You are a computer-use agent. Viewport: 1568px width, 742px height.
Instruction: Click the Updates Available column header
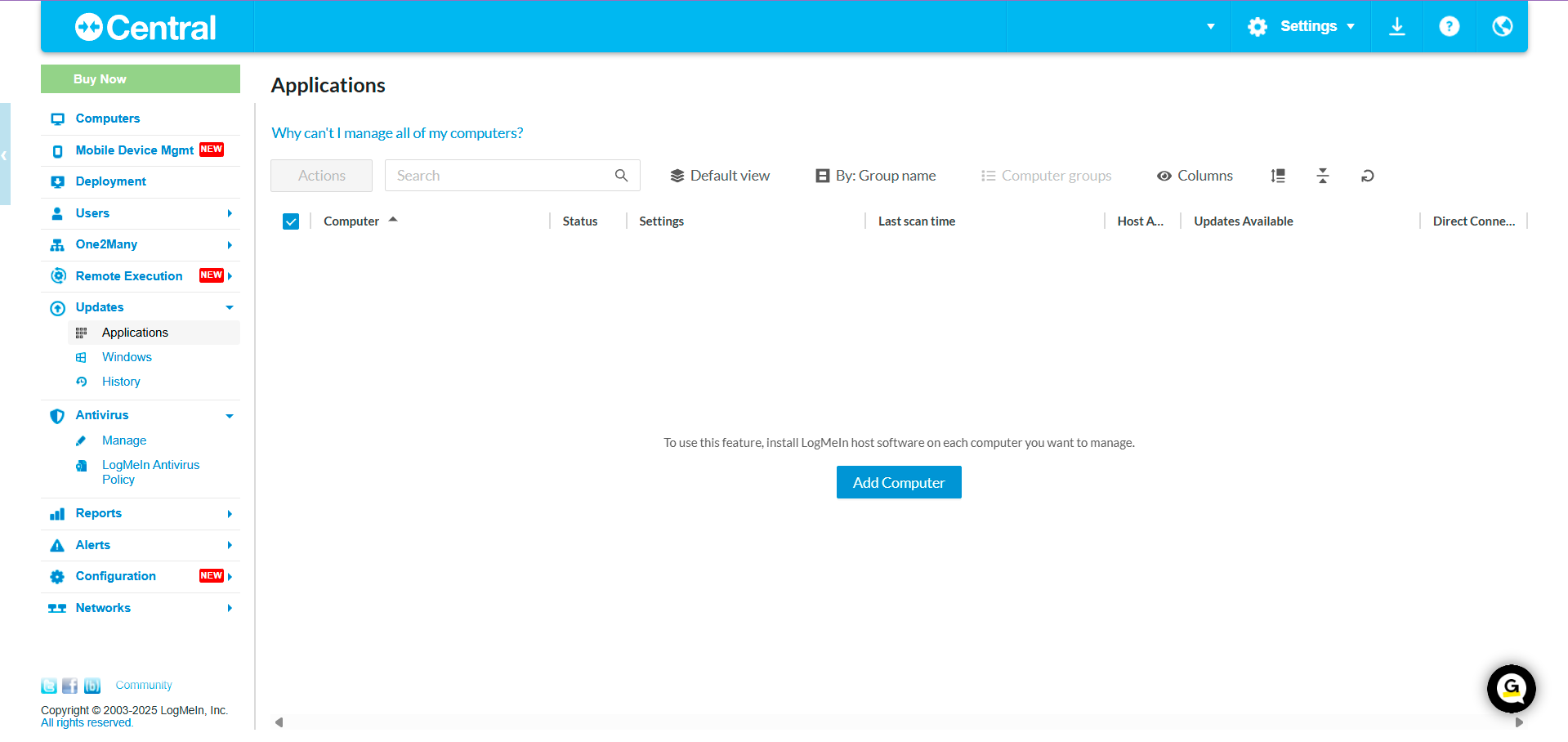click(x=1244, y=221)
